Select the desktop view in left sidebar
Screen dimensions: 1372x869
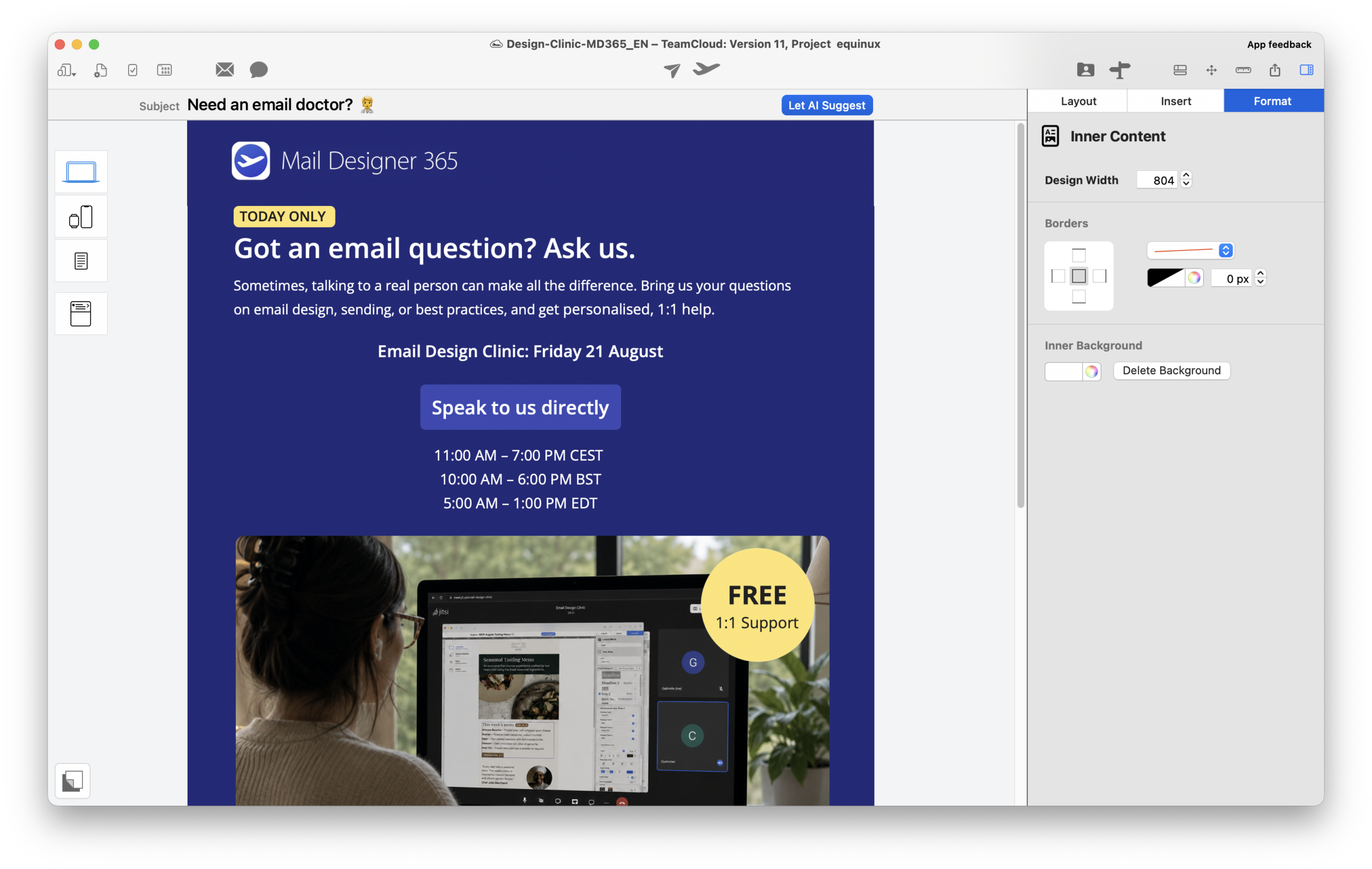[x=81, y=172]
